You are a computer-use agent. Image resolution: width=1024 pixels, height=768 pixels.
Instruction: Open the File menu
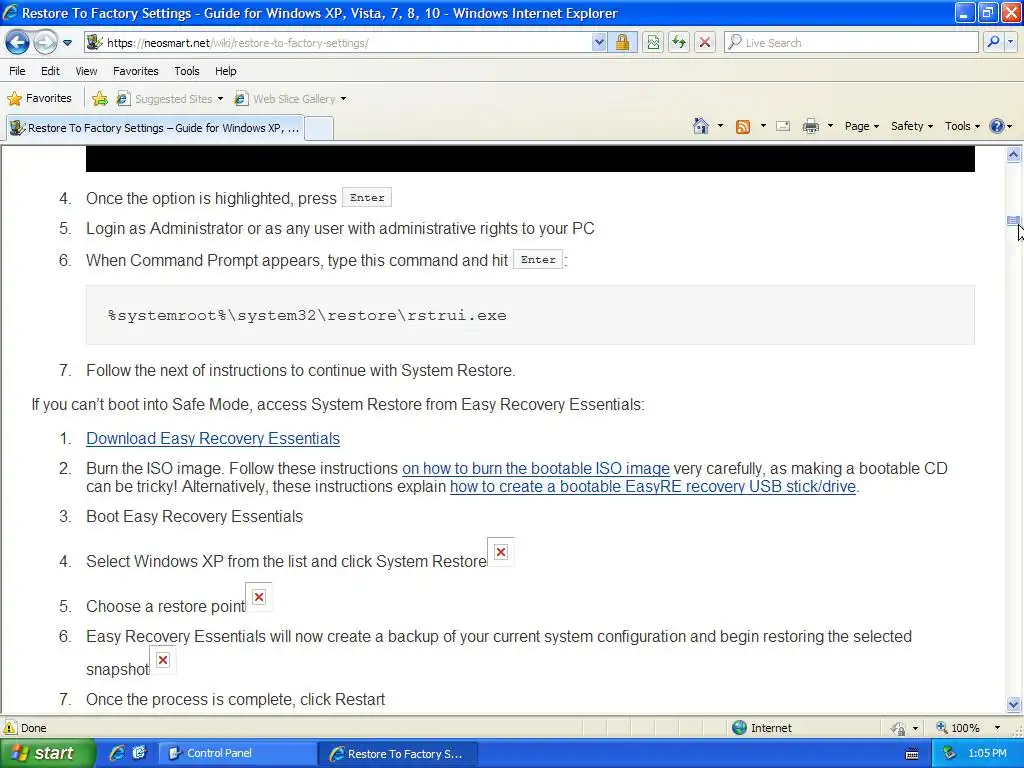(x=18, y=71)
